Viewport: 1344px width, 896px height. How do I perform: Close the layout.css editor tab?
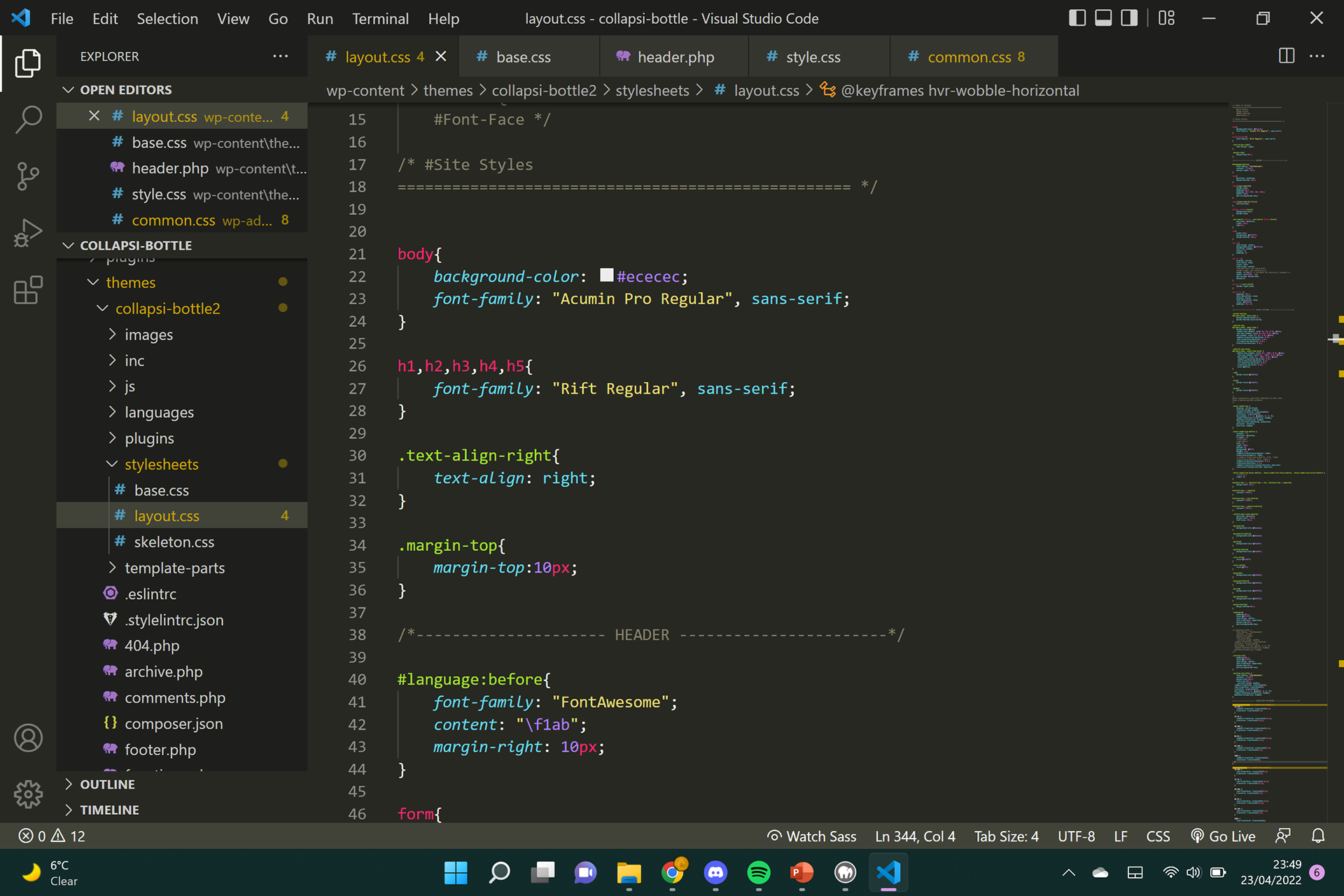point(441,57)
